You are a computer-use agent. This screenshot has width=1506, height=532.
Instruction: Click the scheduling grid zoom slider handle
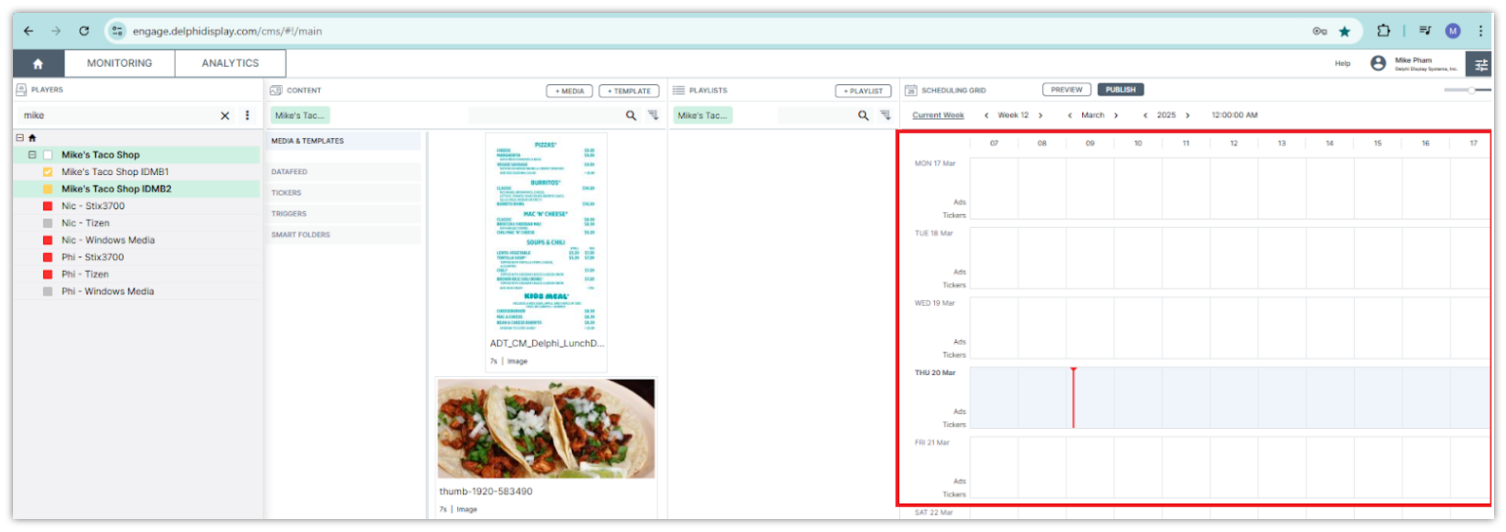[x=1471, y=90]
